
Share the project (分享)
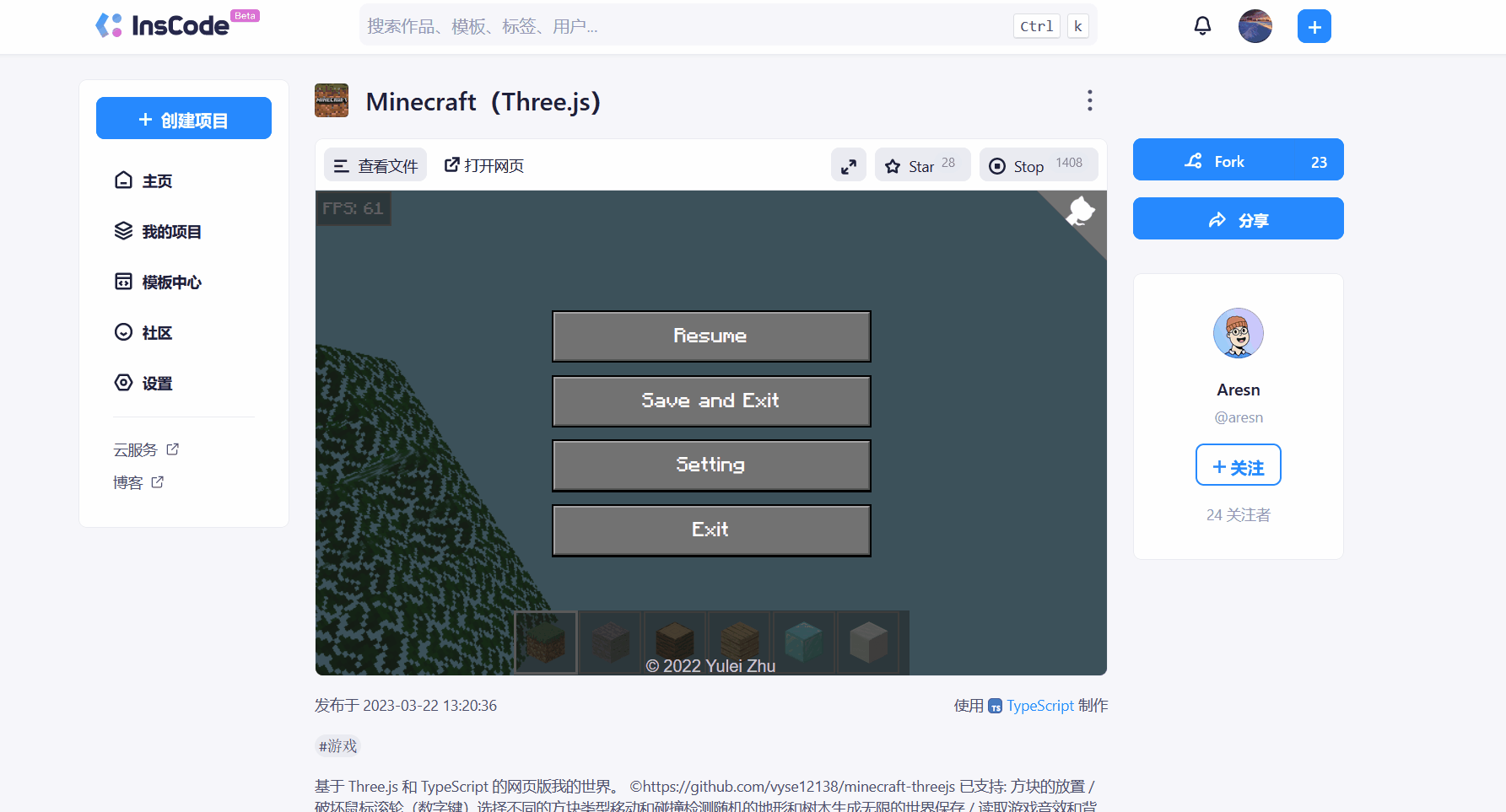tap(1238, 219)
